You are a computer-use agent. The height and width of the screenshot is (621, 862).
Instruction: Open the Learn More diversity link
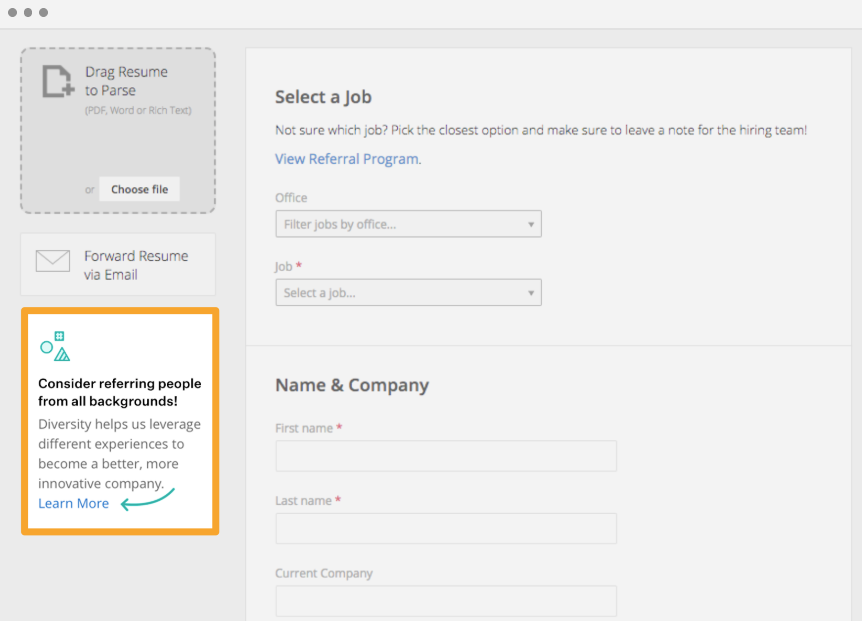pos(73,503)
